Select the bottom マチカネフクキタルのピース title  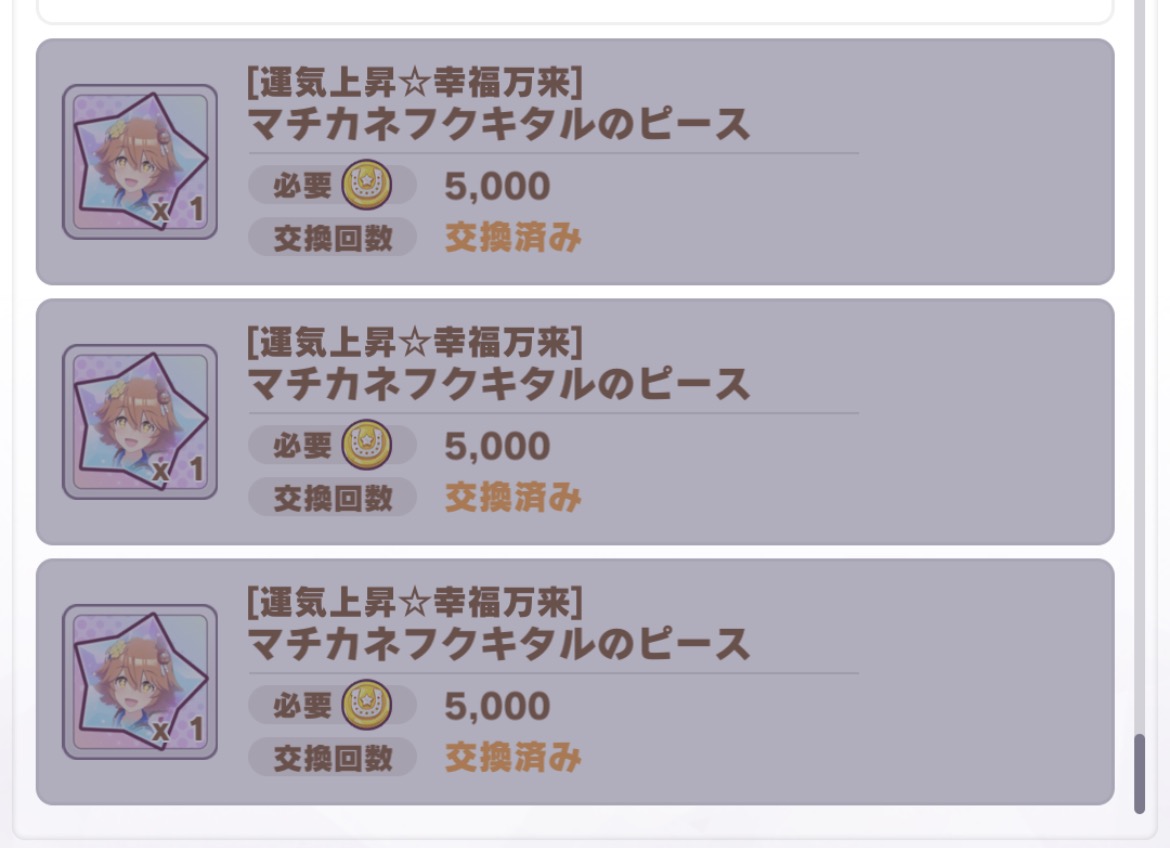tap(498, 645)
